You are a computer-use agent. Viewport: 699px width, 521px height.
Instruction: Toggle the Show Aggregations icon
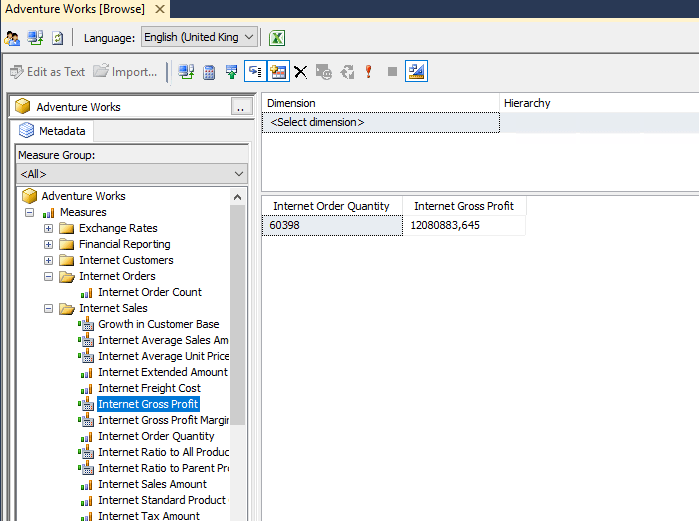point(278,71)
